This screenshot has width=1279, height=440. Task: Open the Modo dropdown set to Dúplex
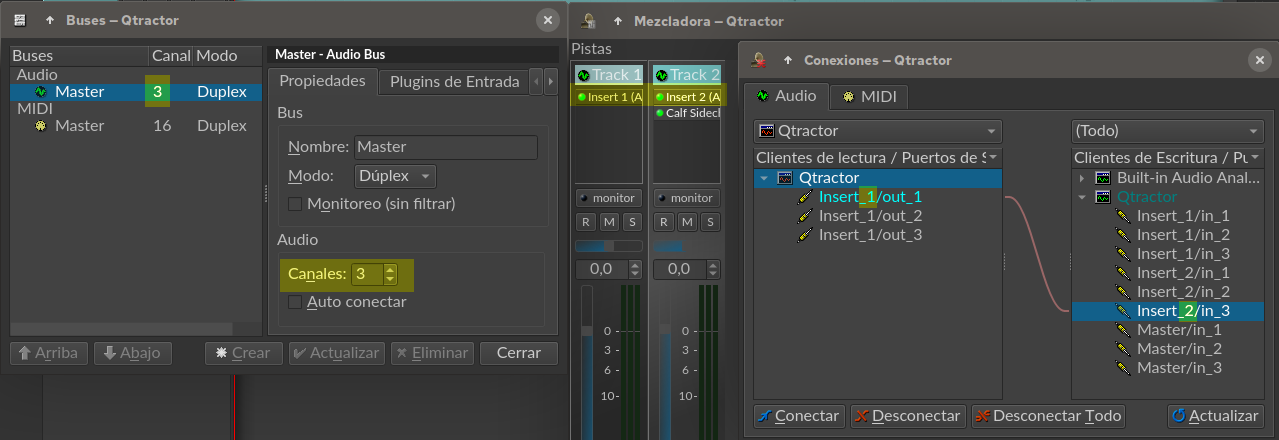[x=396, y=176]
